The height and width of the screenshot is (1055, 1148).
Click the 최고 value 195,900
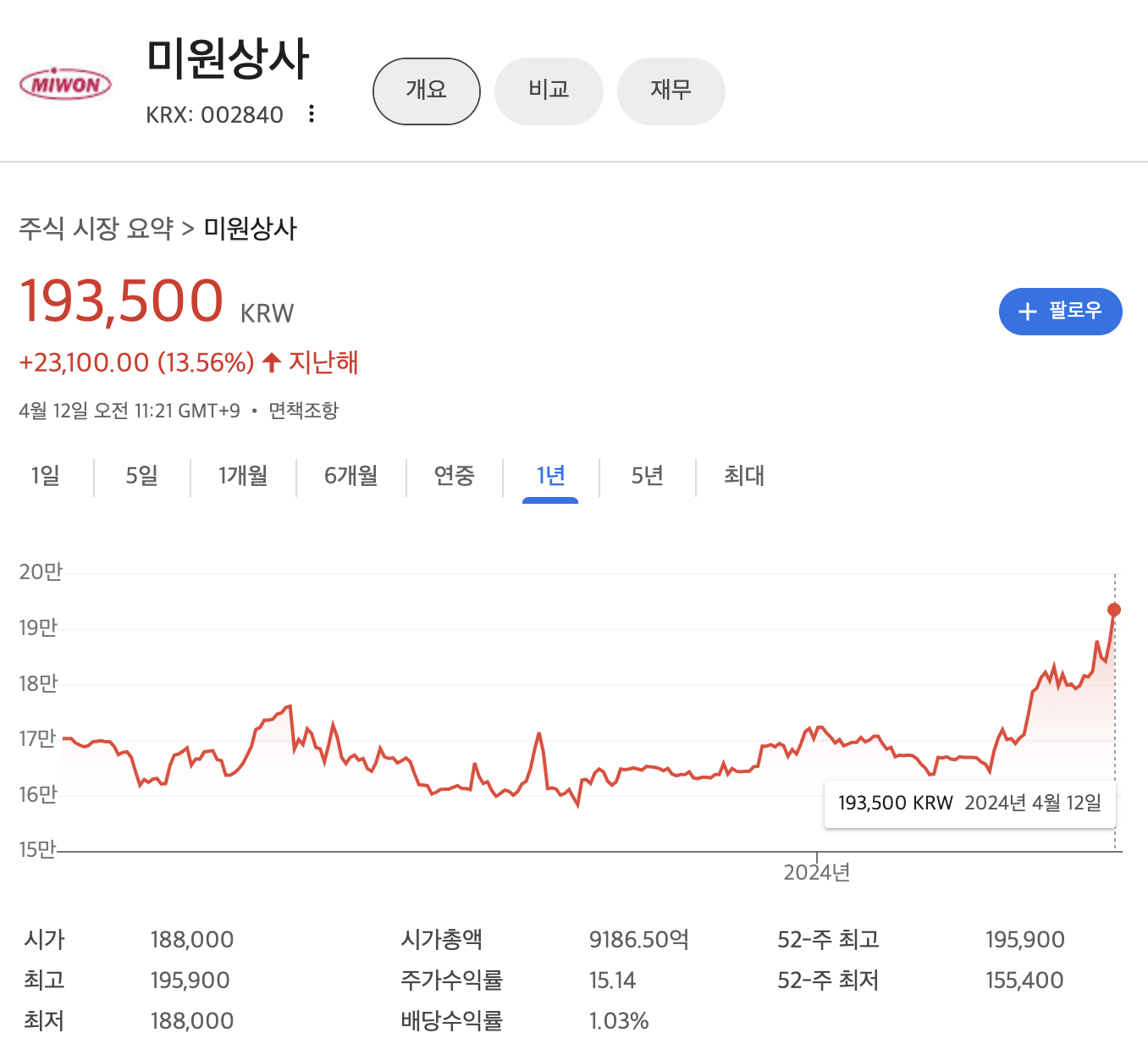[x=190, y=980]
